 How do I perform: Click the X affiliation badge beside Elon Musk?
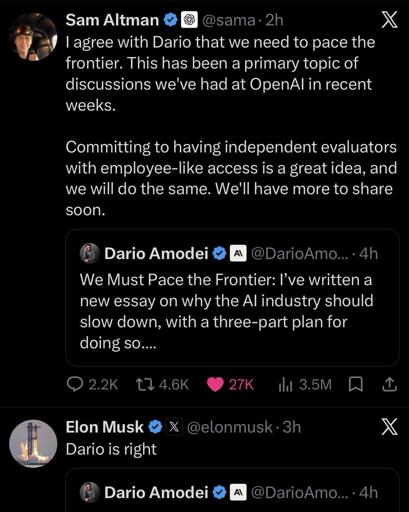click(174, 427)
